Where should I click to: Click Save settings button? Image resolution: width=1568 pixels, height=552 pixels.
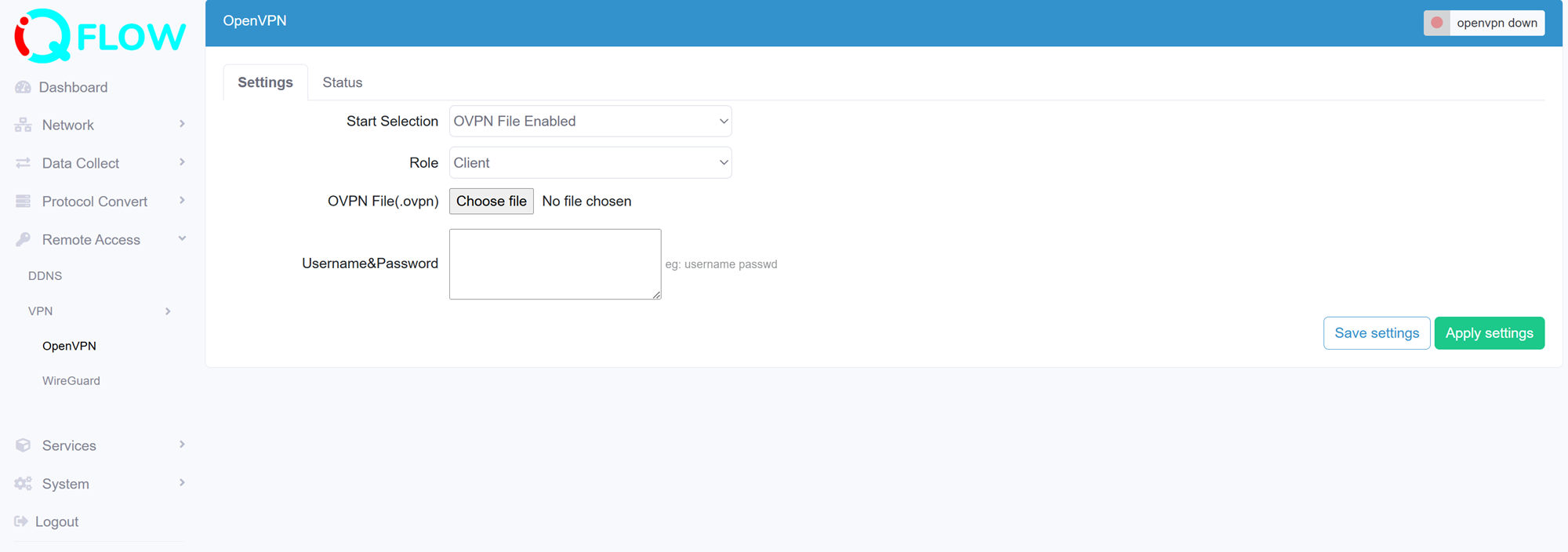pos(1377,333)
